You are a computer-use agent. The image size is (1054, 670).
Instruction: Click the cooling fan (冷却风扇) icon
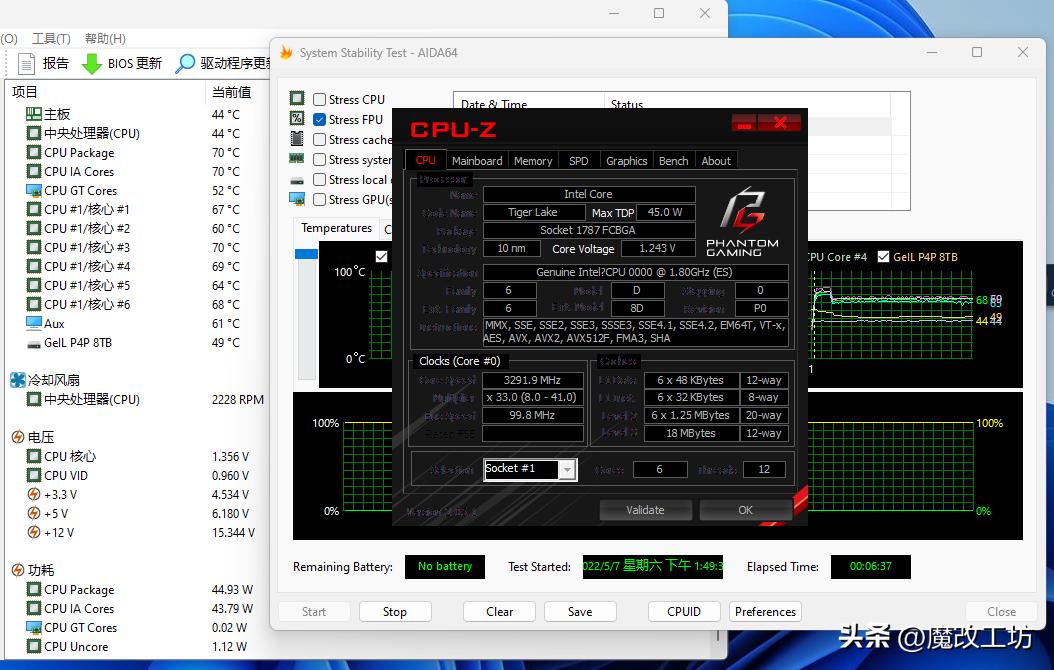18,380
